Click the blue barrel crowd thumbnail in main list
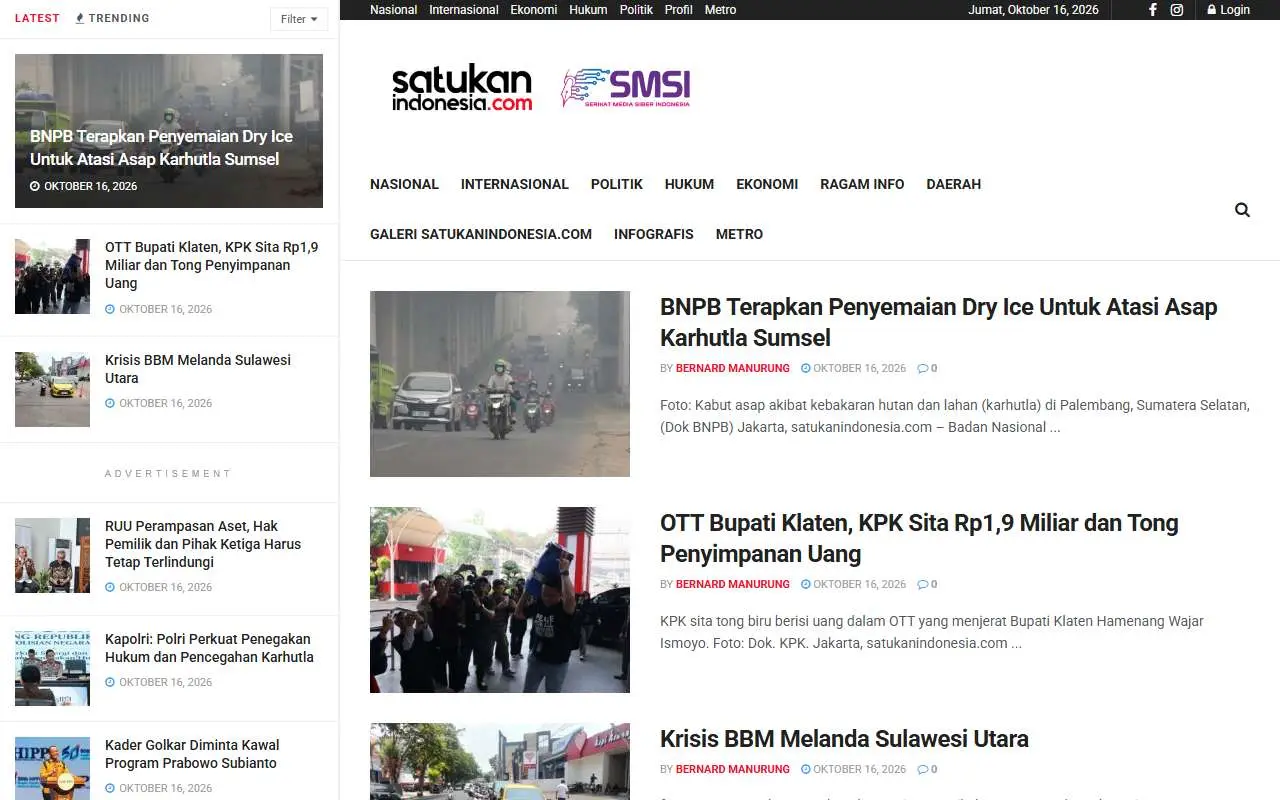This screenshot has height=800, width=1280. 500,600
